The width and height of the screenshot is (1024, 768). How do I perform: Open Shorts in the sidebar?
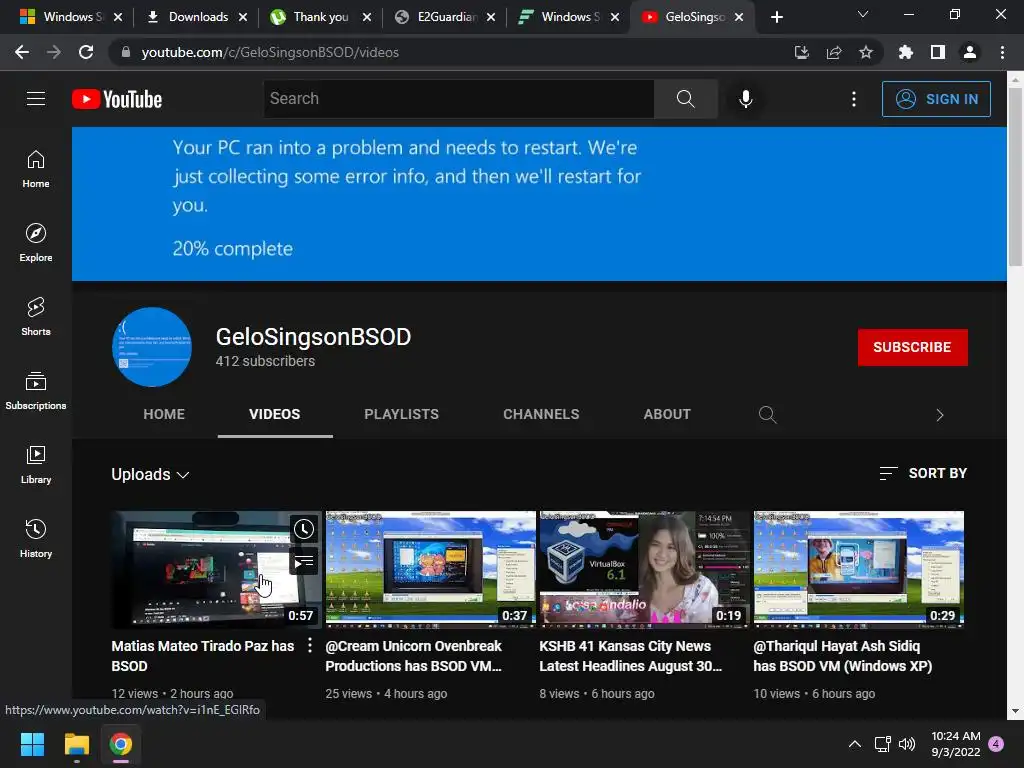(36, 317)
